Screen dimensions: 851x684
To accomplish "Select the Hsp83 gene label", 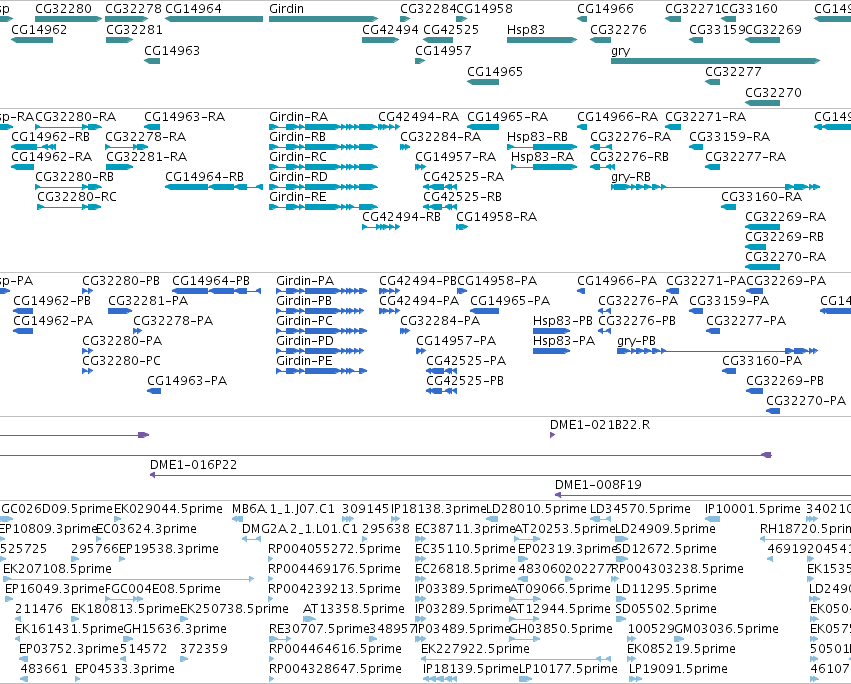I will coord(525,30).
